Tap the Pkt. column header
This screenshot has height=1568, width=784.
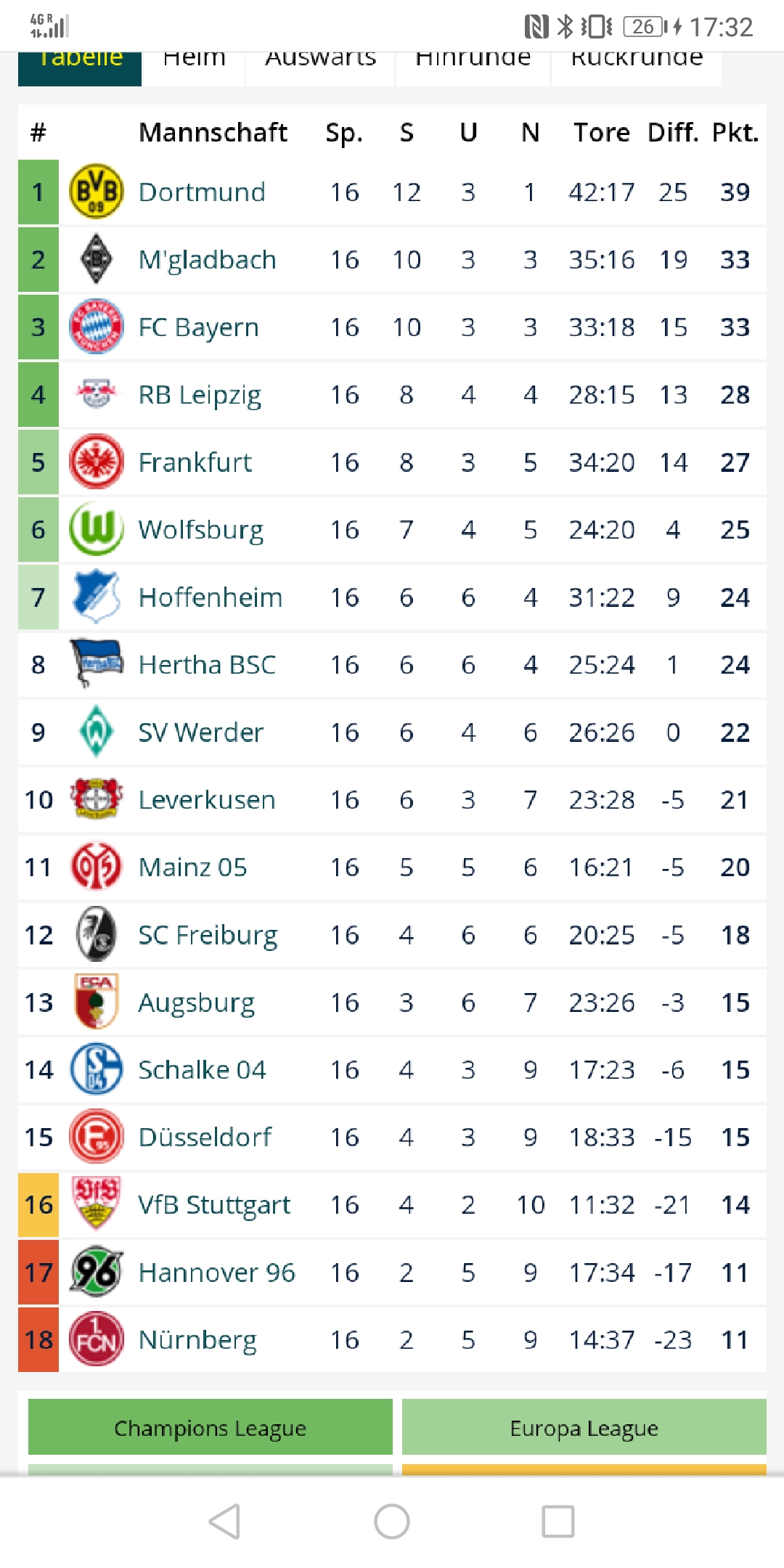[735, 132]
